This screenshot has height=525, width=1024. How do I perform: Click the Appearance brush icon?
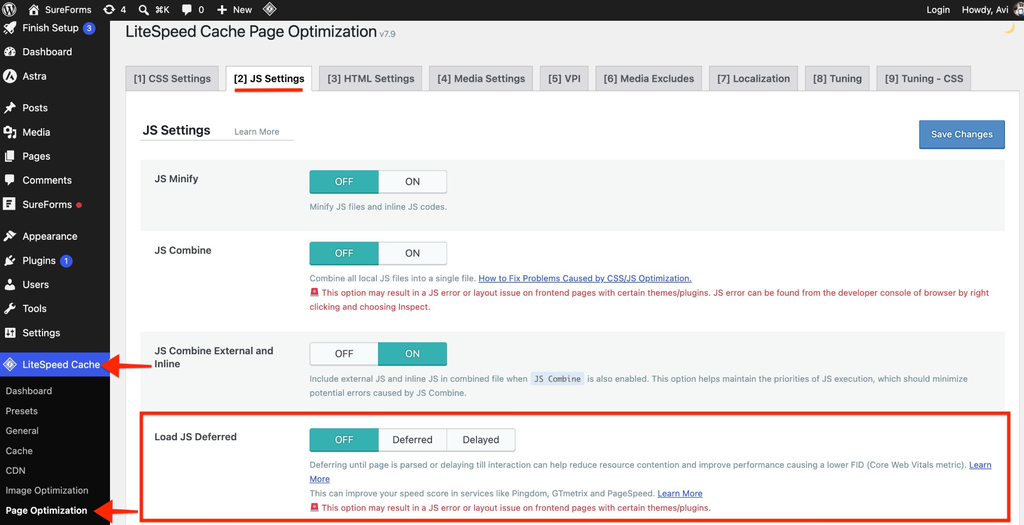[10, 236]
